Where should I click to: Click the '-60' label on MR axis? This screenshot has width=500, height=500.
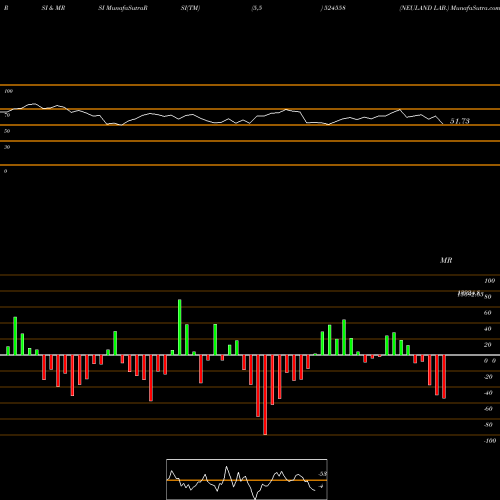coord(488,409)
